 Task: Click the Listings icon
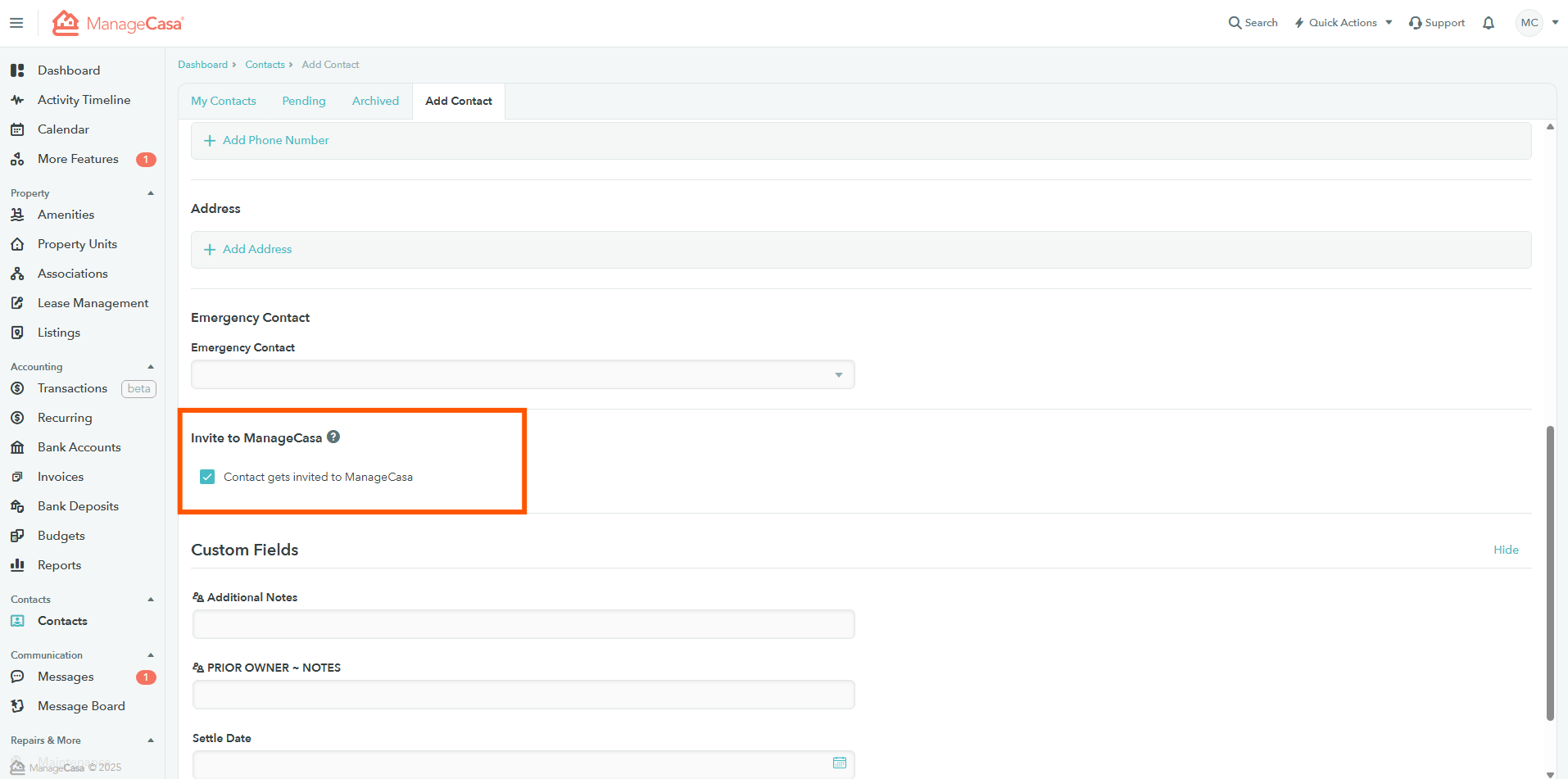(x=17, y=333)
